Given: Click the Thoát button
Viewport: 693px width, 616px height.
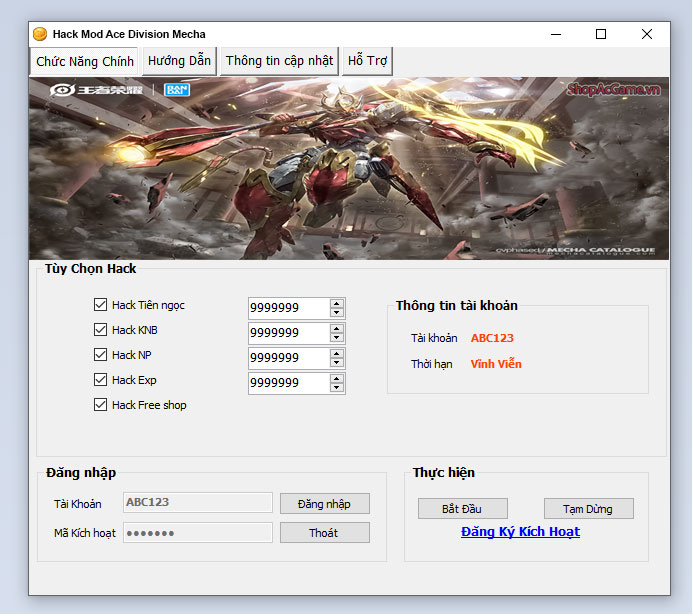Looking at the screenshot, I should [x=324, y=533].
